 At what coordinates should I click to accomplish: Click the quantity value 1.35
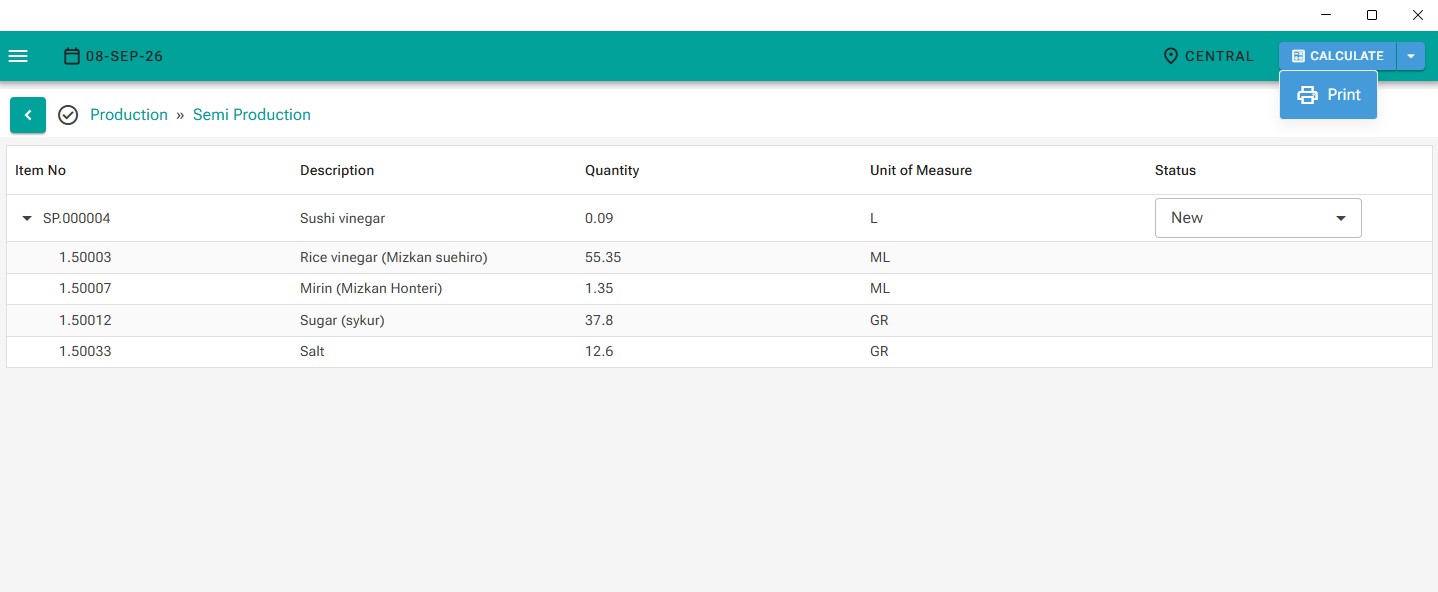[599, 288]
